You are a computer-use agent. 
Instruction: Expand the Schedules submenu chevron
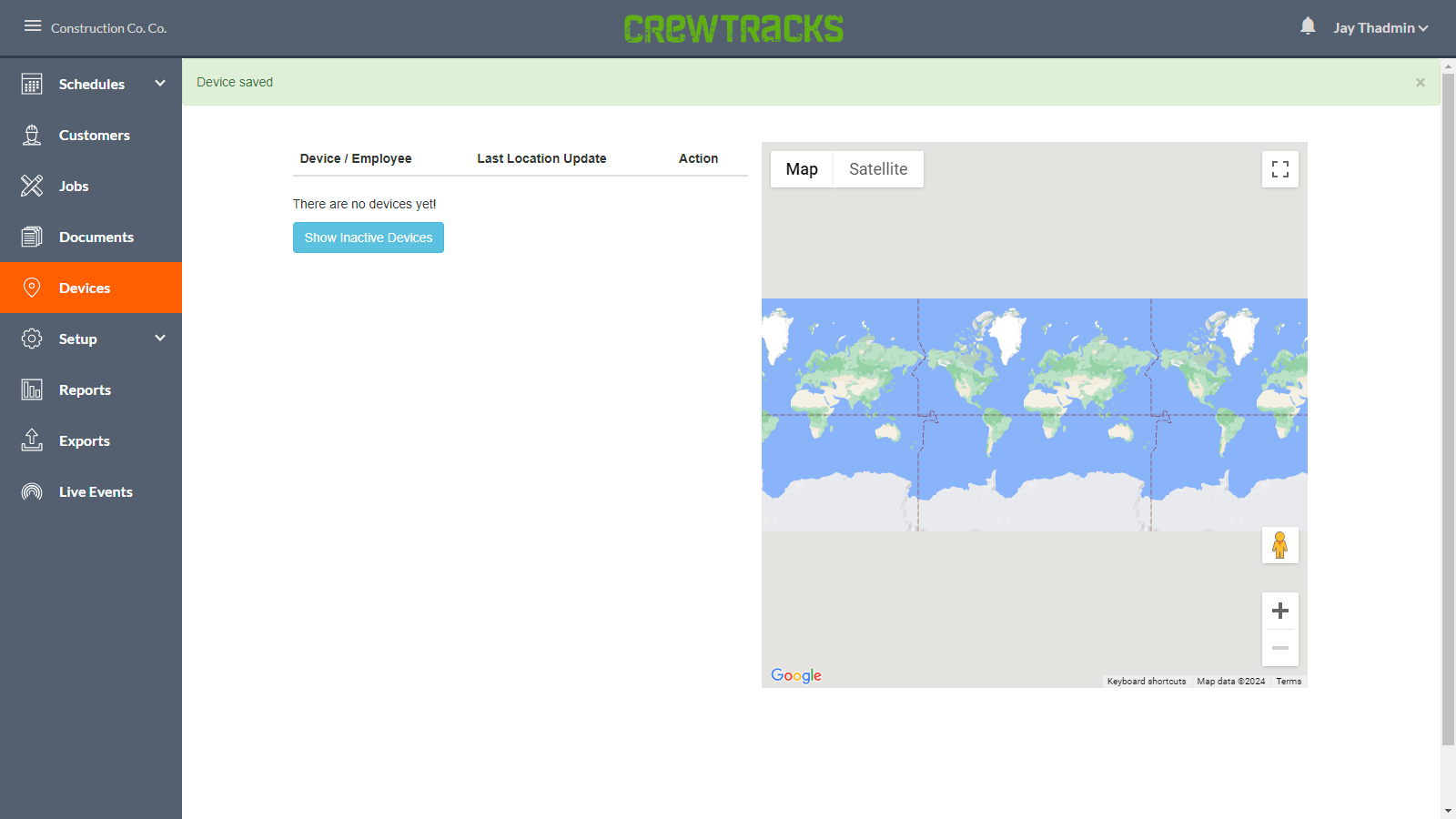[x=160, y=83]
